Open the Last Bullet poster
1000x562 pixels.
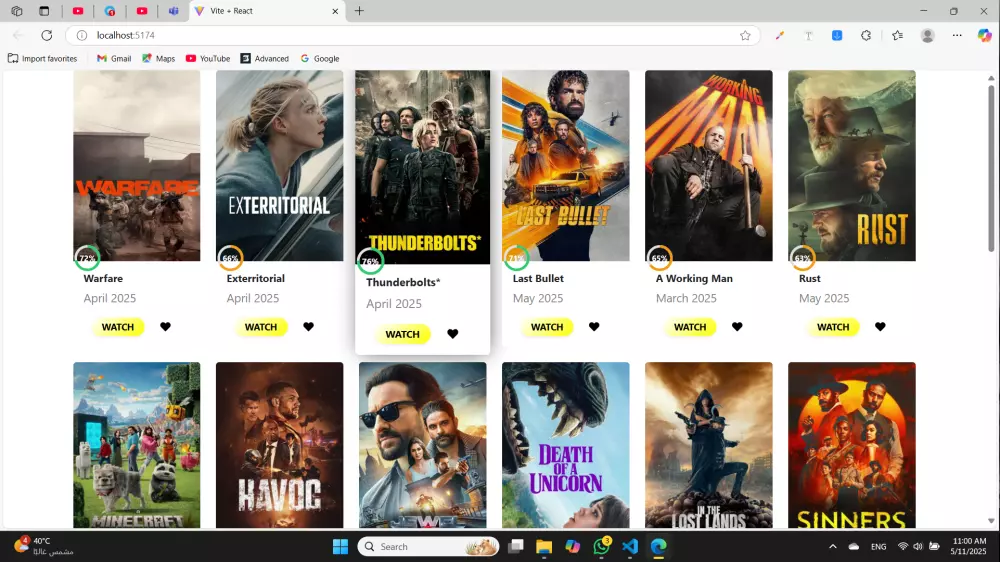(x=566, y=165)
